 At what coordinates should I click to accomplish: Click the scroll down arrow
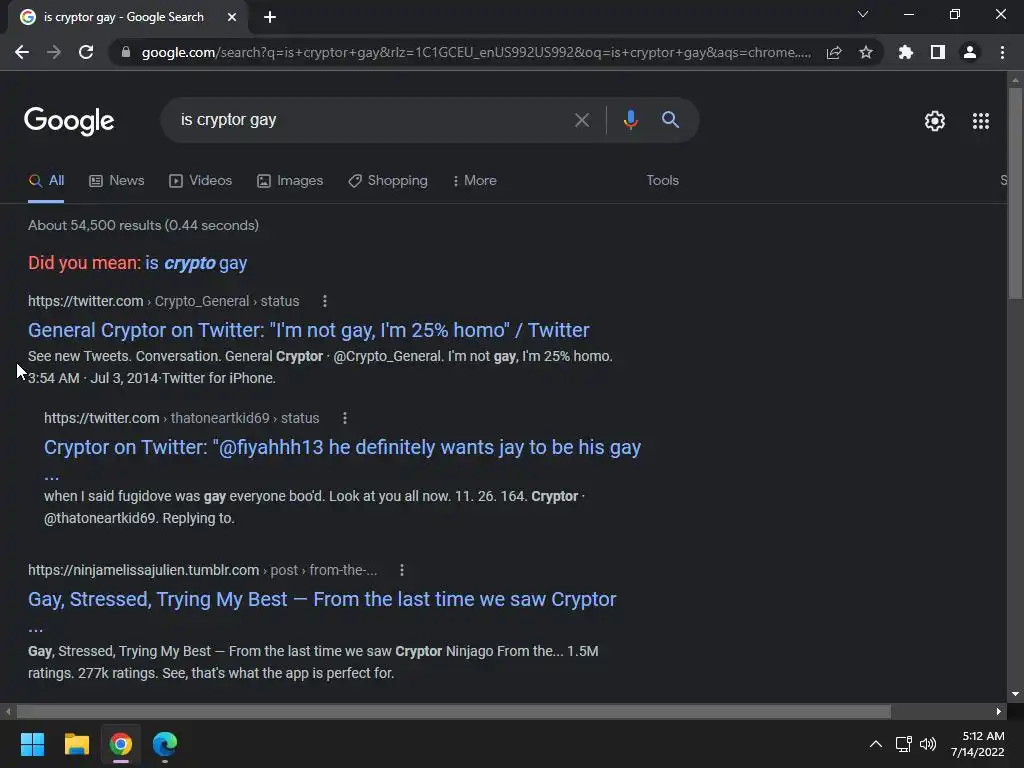[x=1015, y=694]
